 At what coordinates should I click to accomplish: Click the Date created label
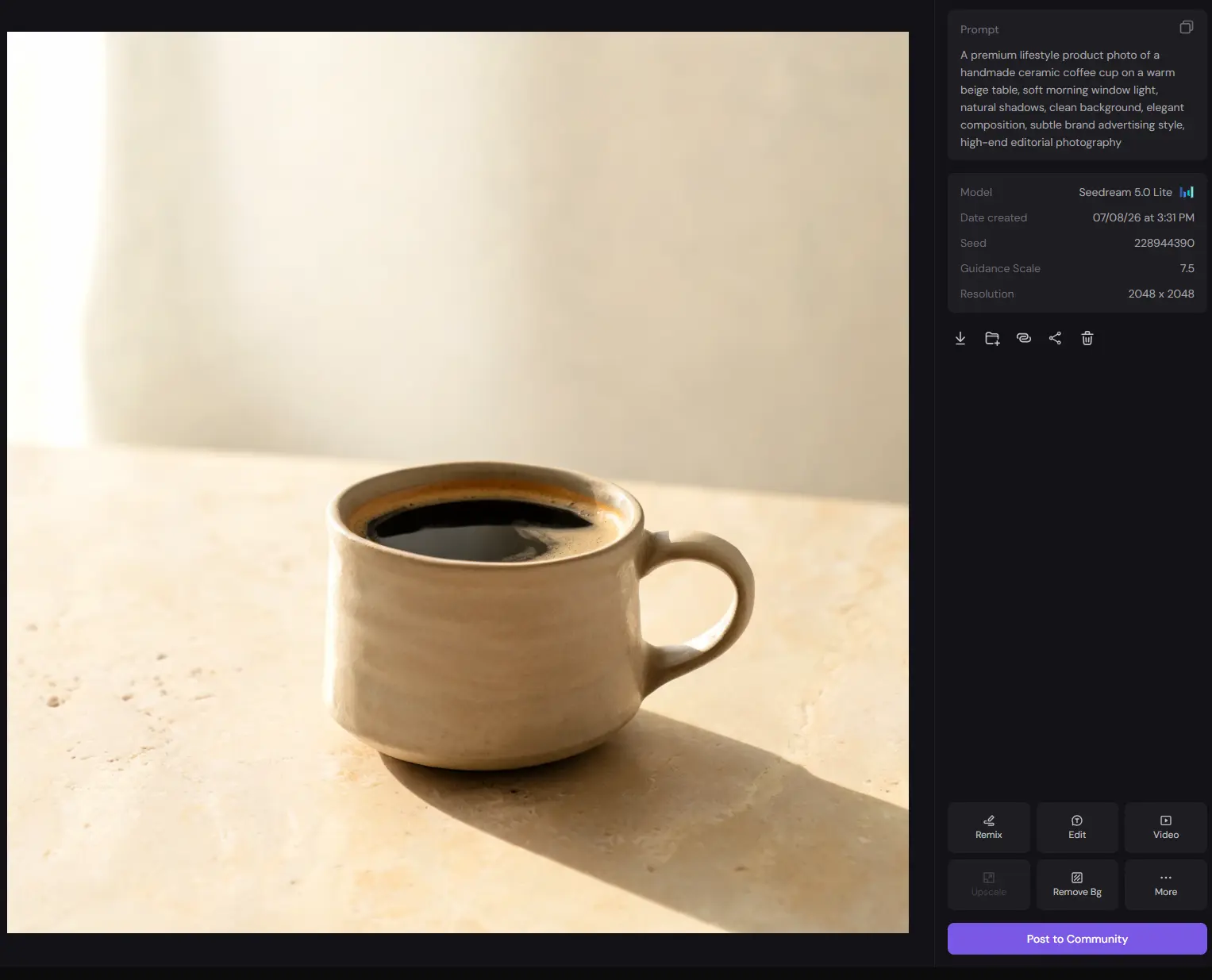click(x=993, y=217)
